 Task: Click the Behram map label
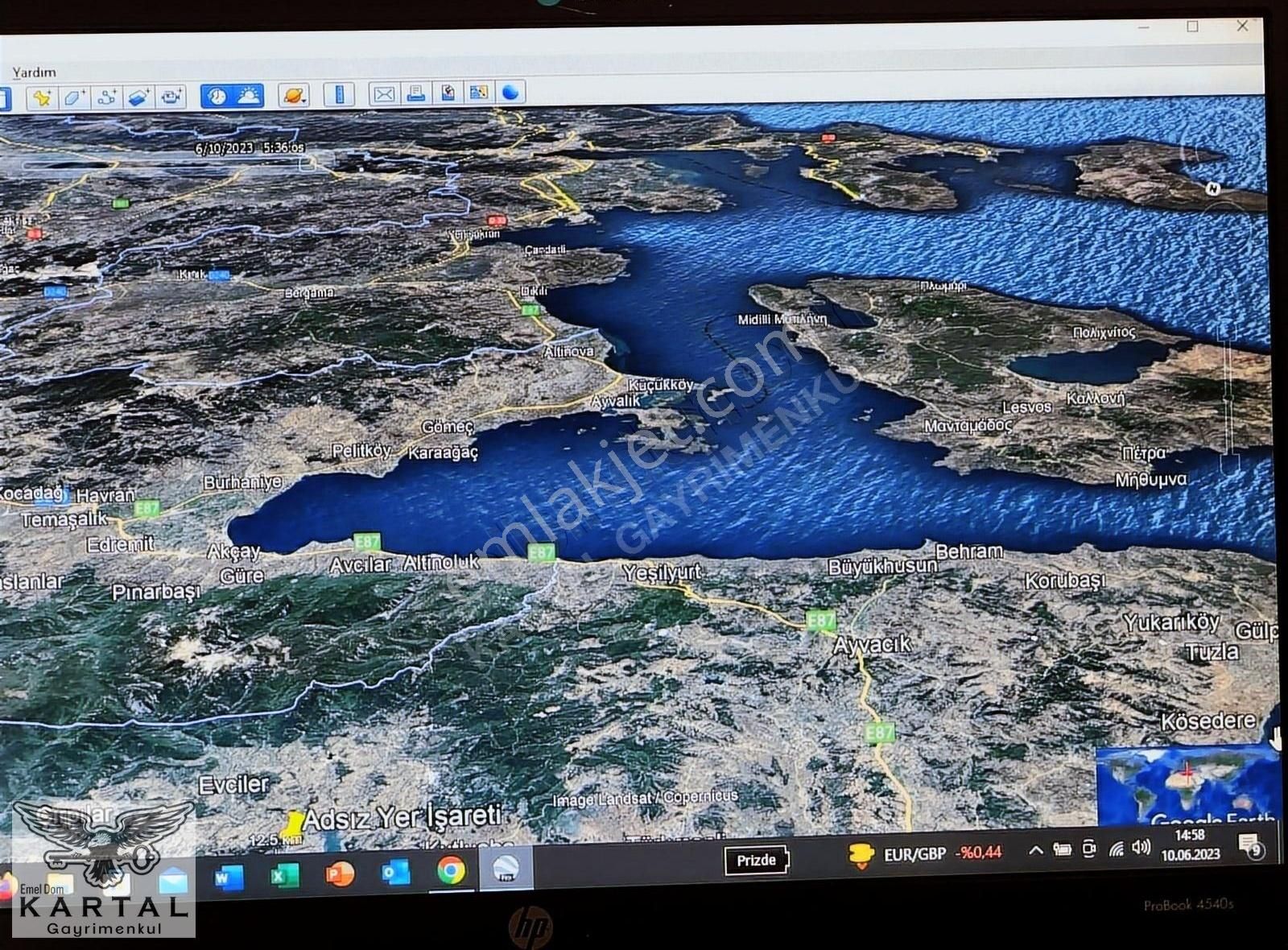pyautogui.click(x=969, y=551)
